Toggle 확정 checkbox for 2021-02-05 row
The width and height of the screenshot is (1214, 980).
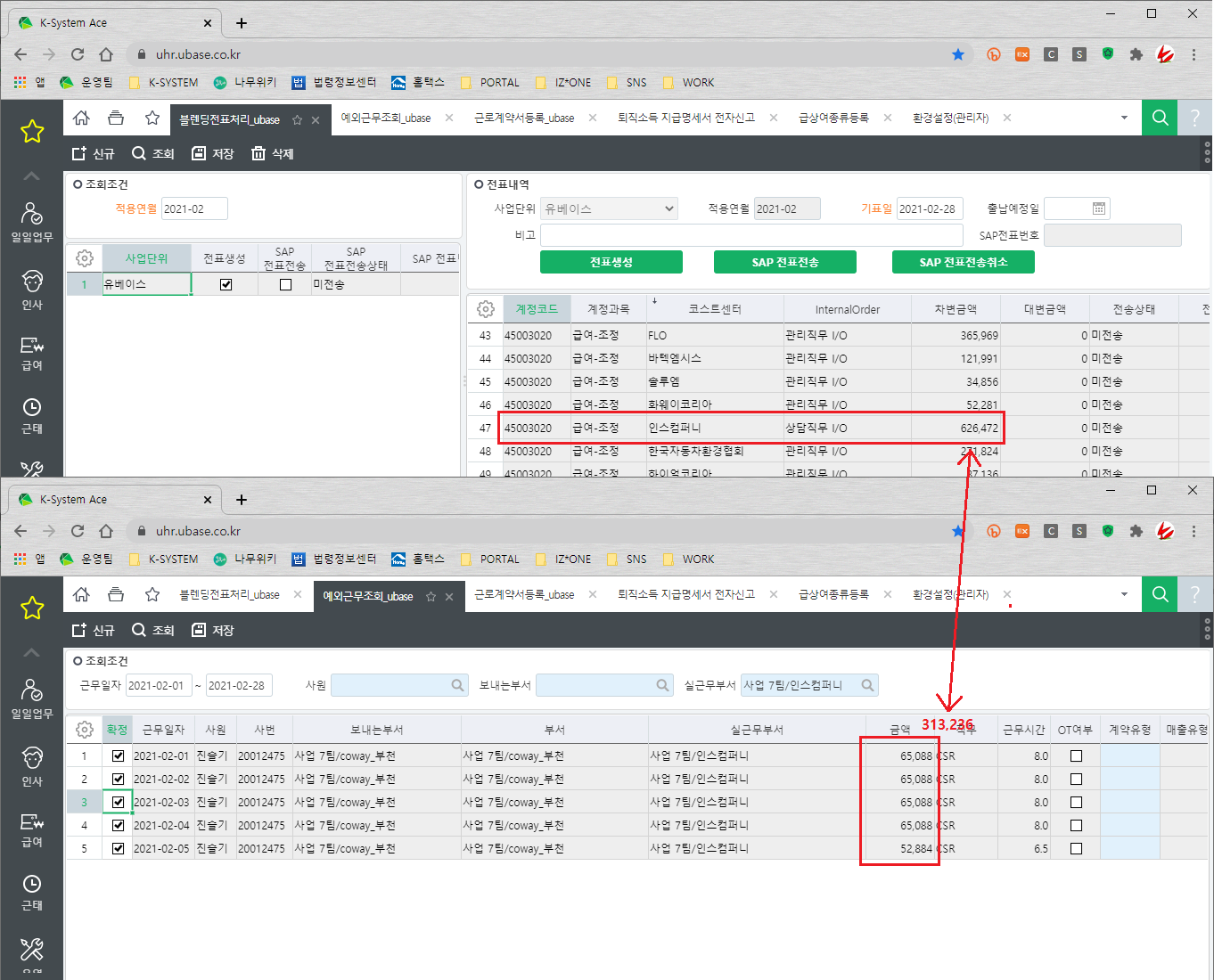pos(118,848)
